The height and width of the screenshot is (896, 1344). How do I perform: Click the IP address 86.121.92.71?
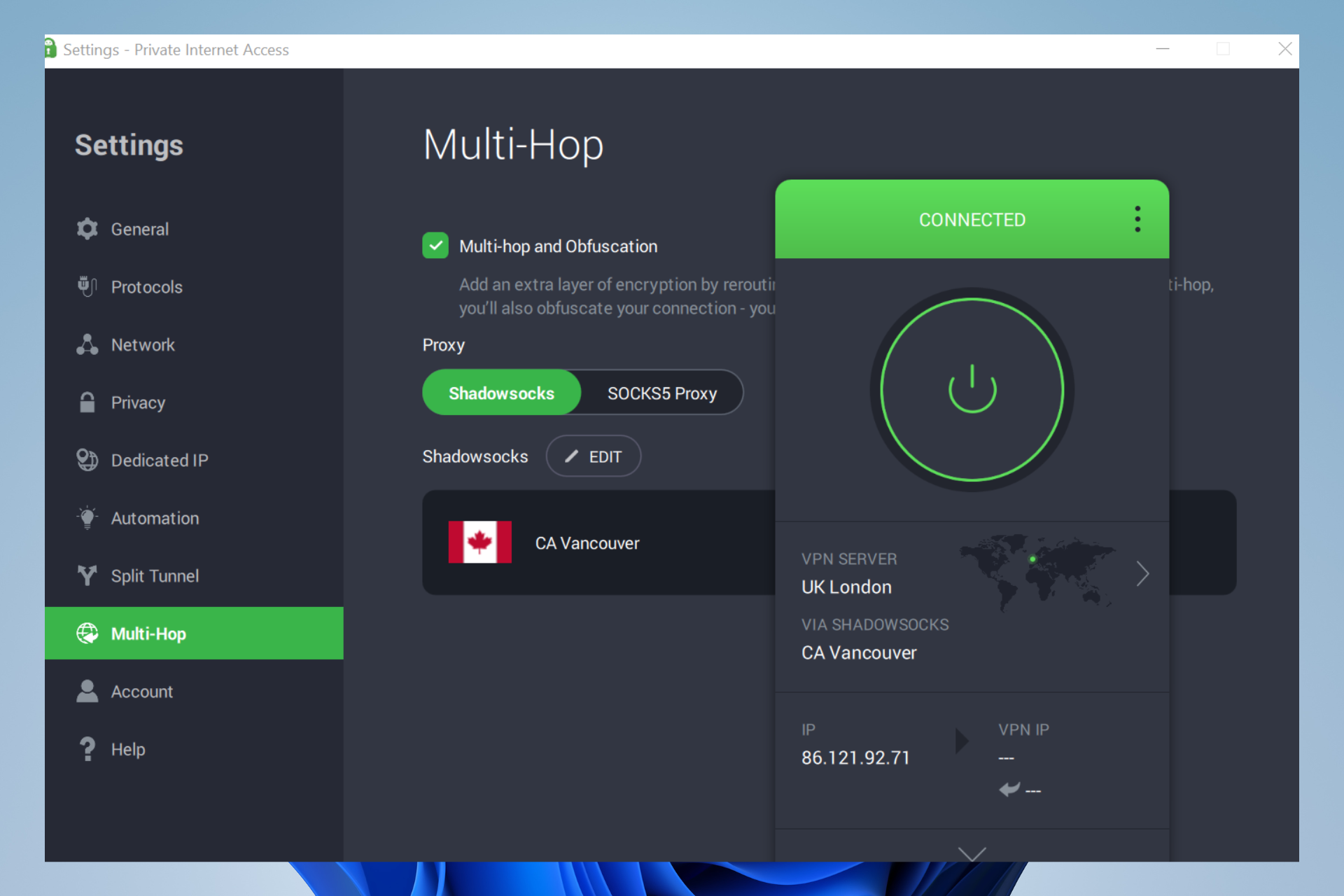pyautogui.click(x=855, y=757)
